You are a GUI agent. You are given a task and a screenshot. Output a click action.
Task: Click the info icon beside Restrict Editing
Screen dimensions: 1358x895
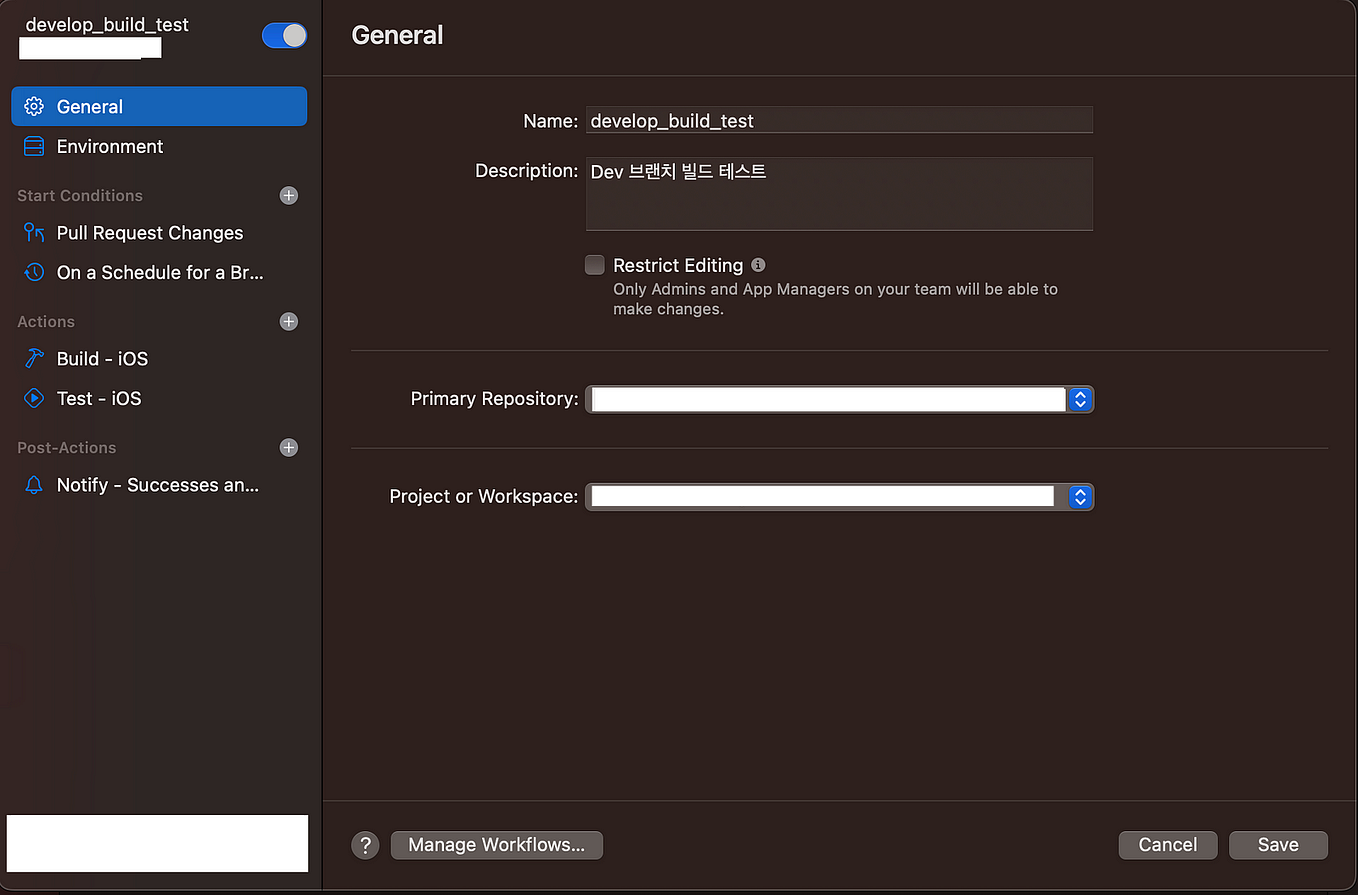[758, 264]
